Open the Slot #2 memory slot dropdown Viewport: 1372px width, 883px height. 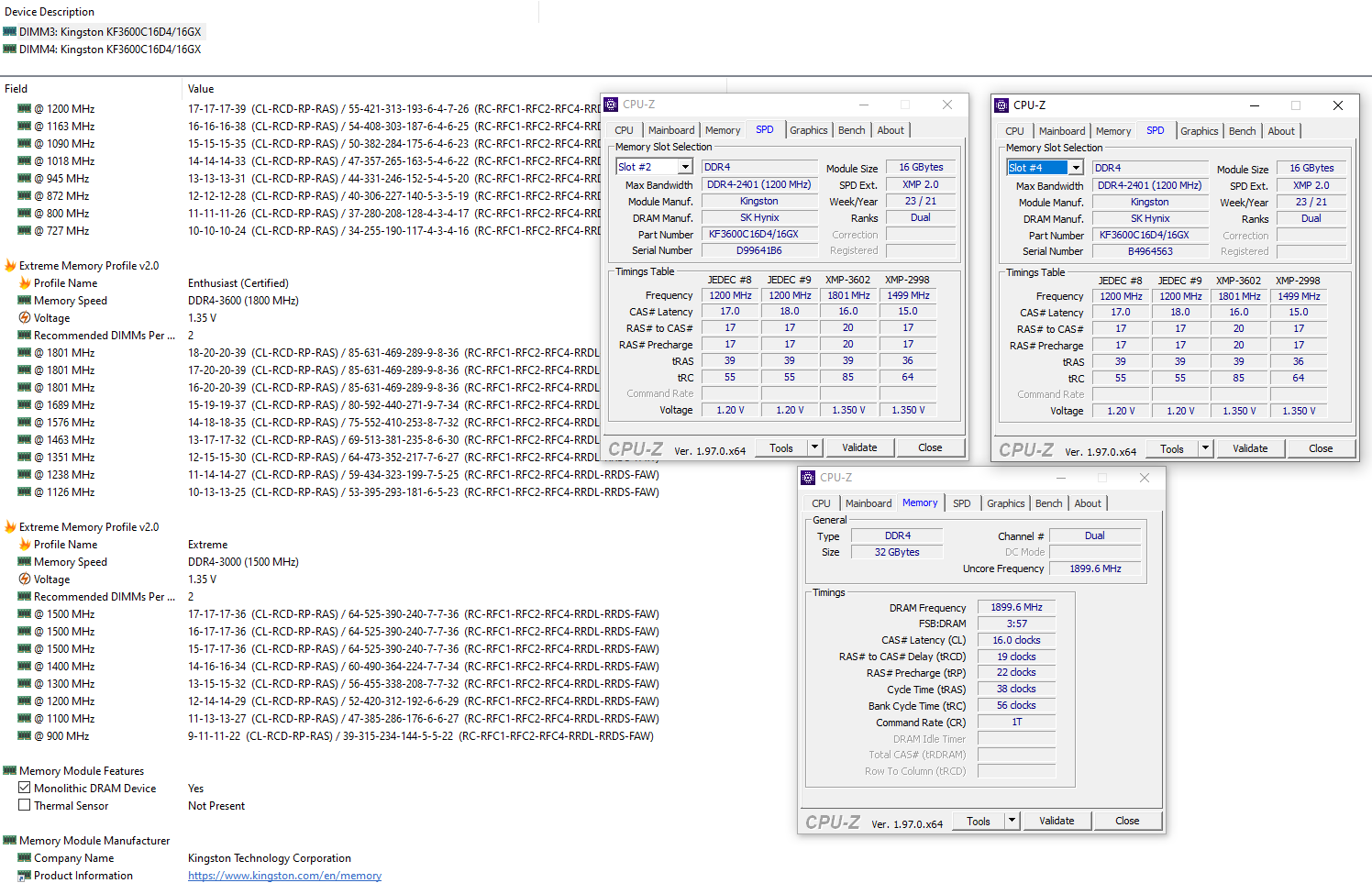click(684, 167)
